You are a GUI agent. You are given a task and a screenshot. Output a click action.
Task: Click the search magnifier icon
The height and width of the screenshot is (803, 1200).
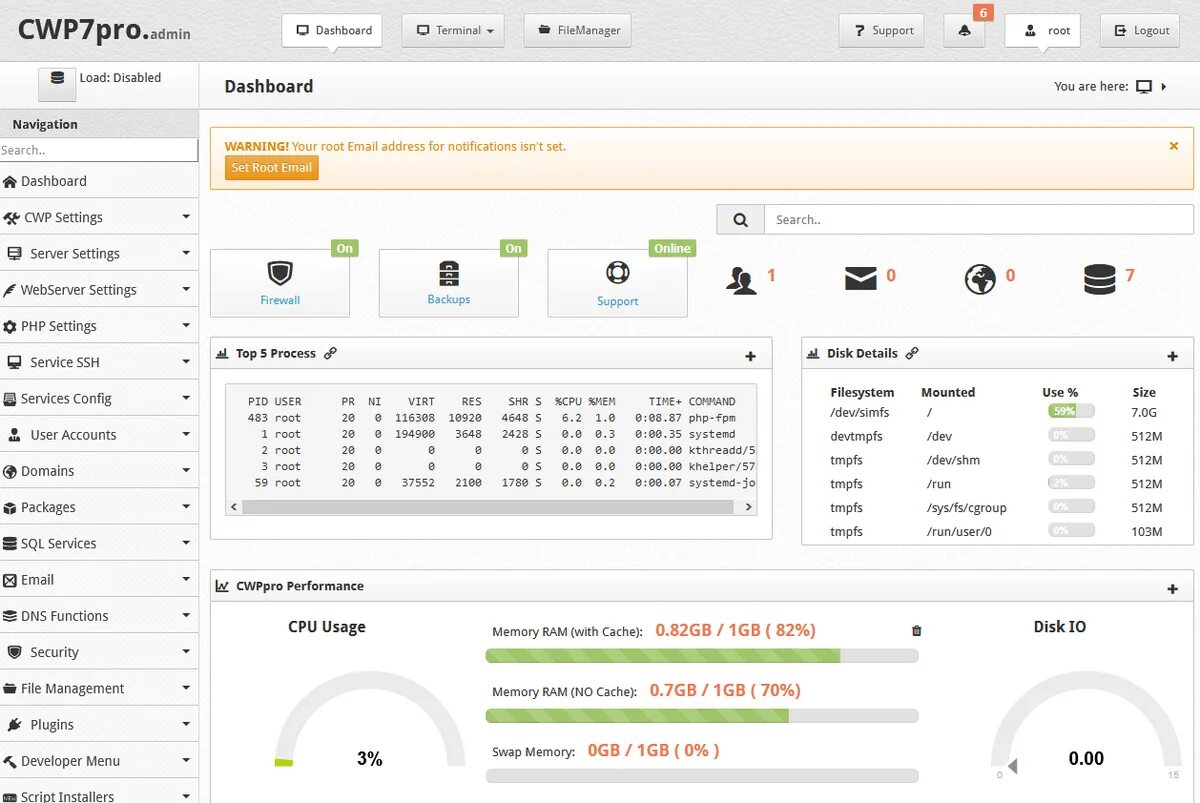click(x=740, y=219)
